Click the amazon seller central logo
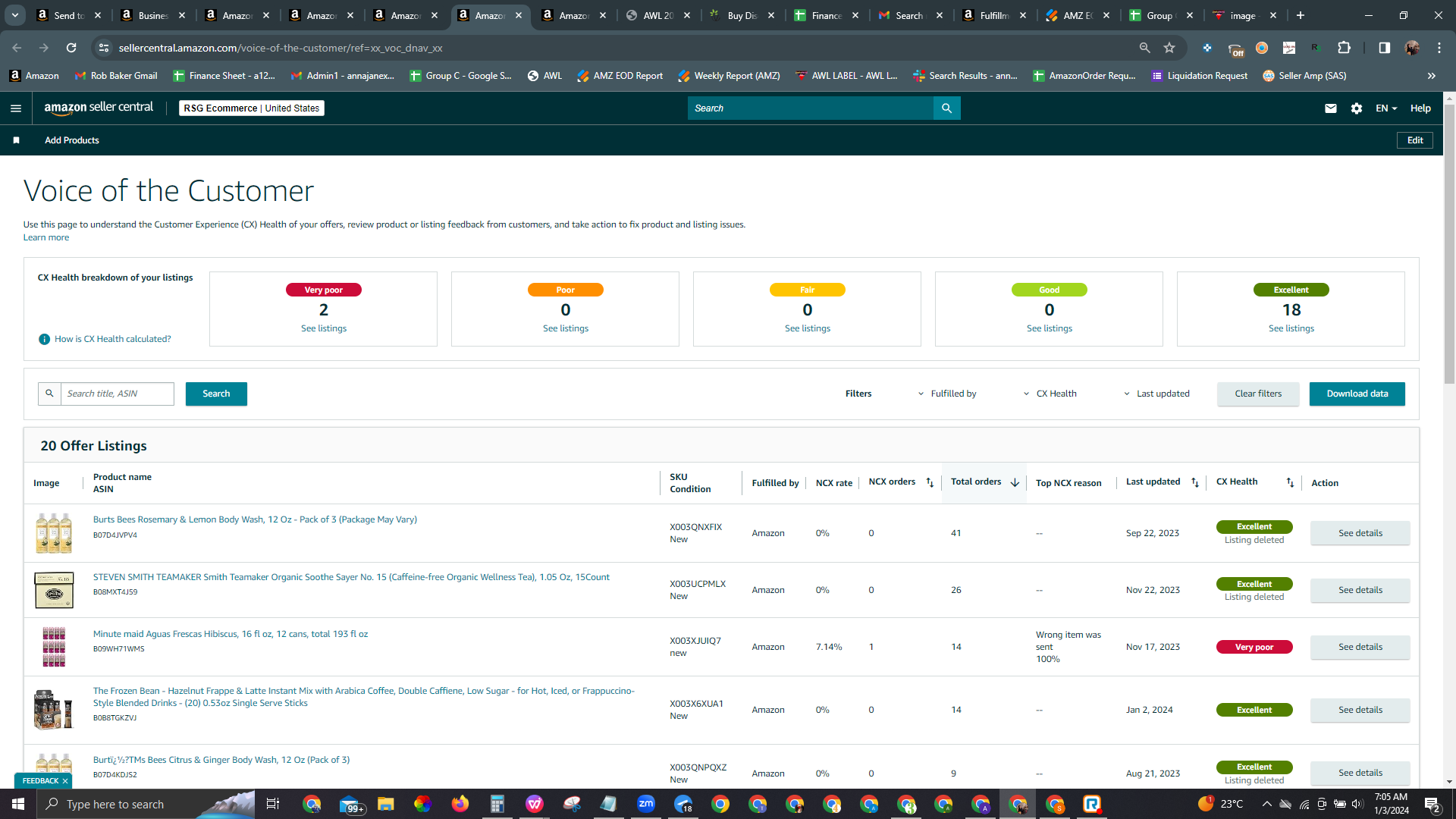Image resolution: width=1456 pixels, height=819 pixels. (99, 108)
